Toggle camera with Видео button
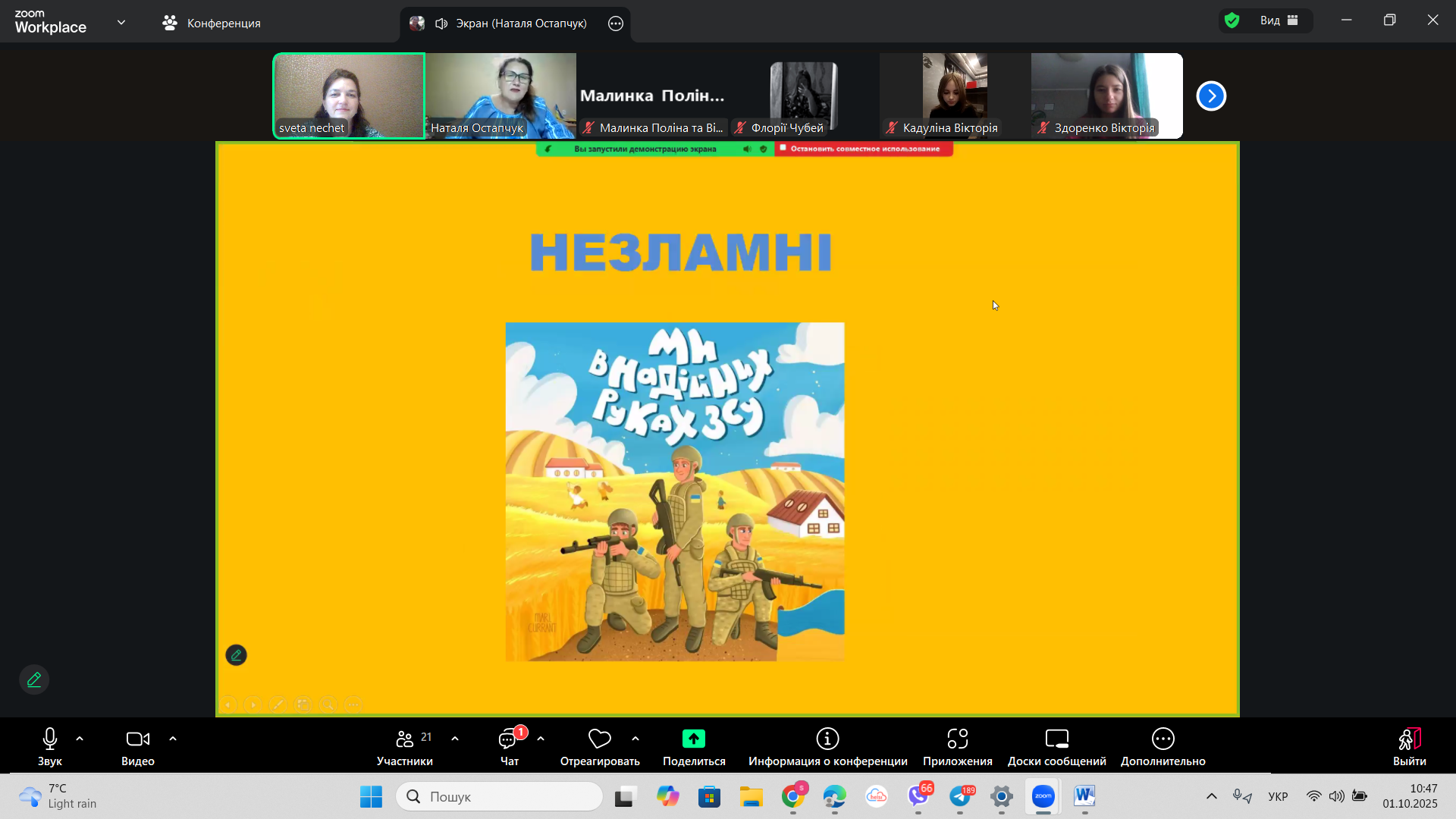Viewport: 1456px width, 819px height. pos(137,739)
